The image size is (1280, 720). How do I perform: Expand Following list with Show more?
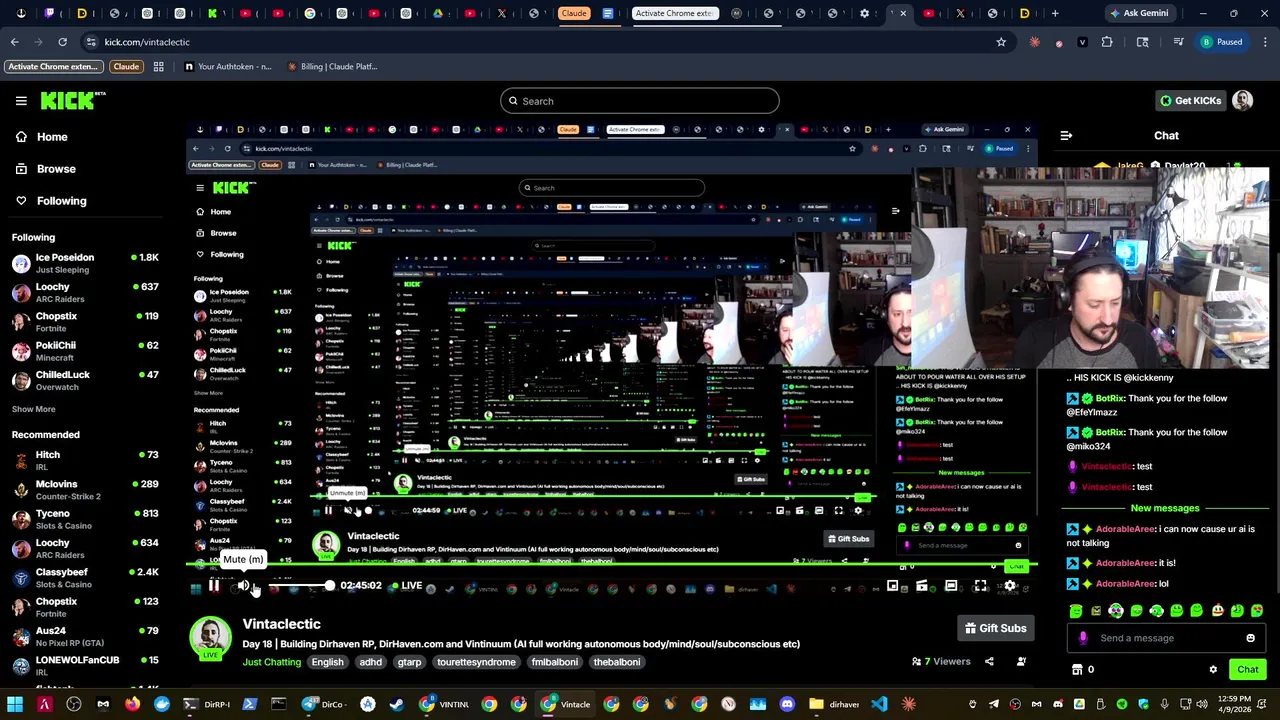33,409
